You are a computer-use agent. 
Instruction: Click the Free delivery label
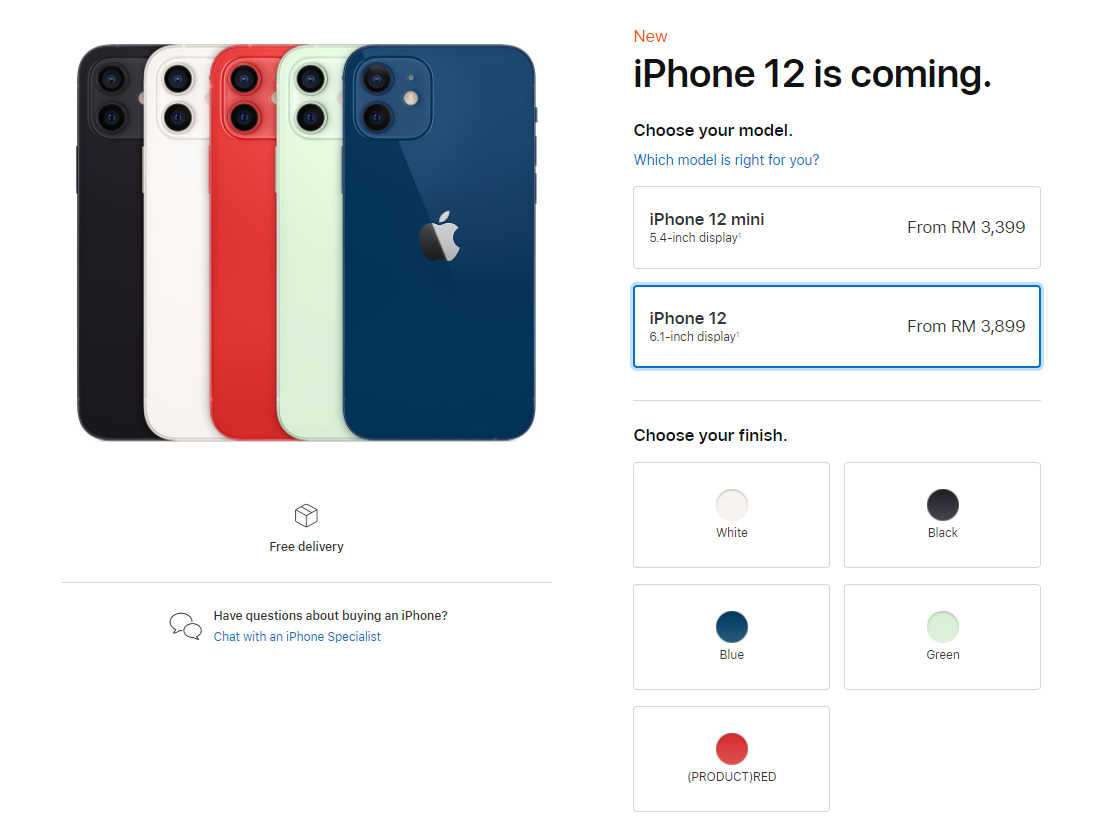[x=306, y=547]
